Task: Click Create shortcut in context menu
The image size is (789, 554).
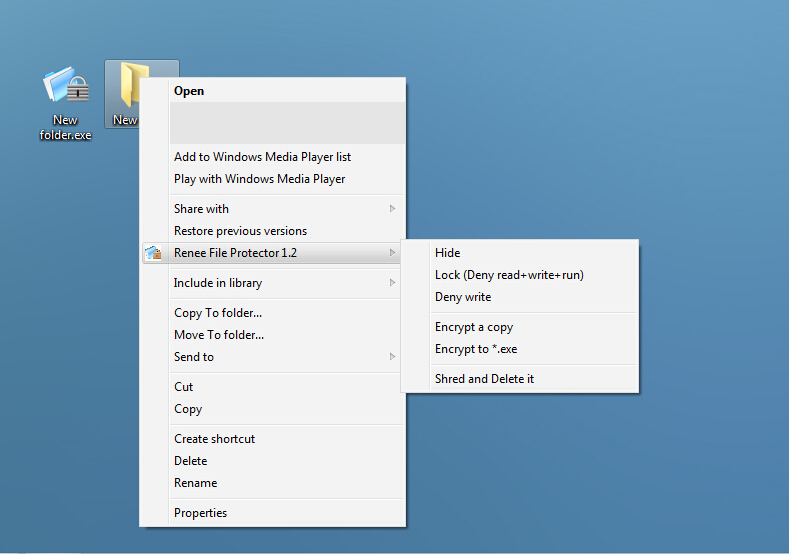Action: (x=214, y=439)
